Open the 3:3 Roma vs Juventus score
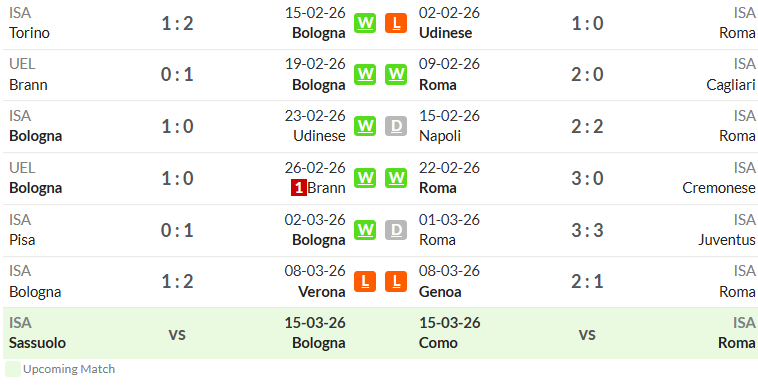 (587, 230)
